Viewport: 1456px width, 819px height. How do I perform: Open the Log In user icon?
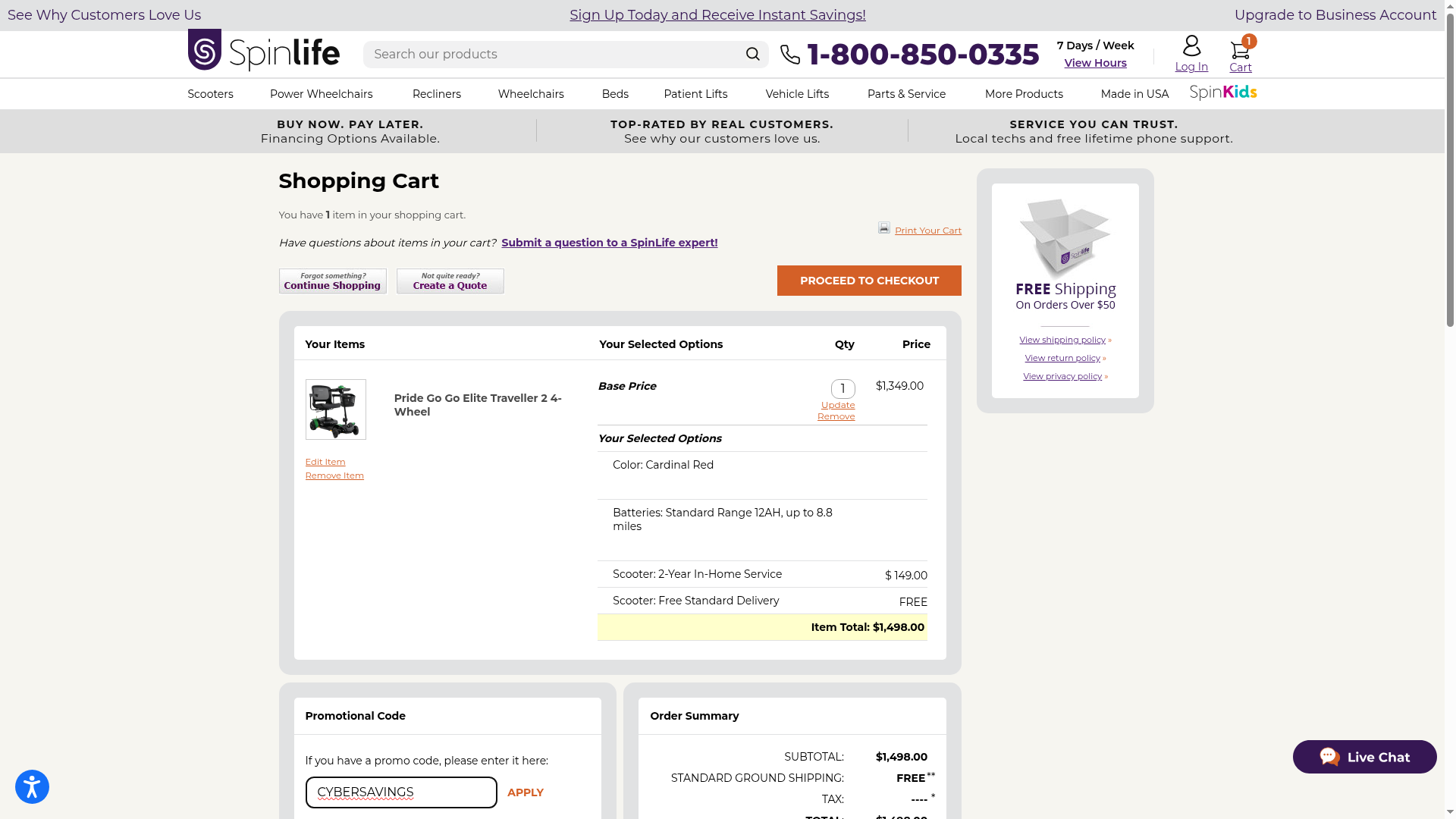(1191, 46)
